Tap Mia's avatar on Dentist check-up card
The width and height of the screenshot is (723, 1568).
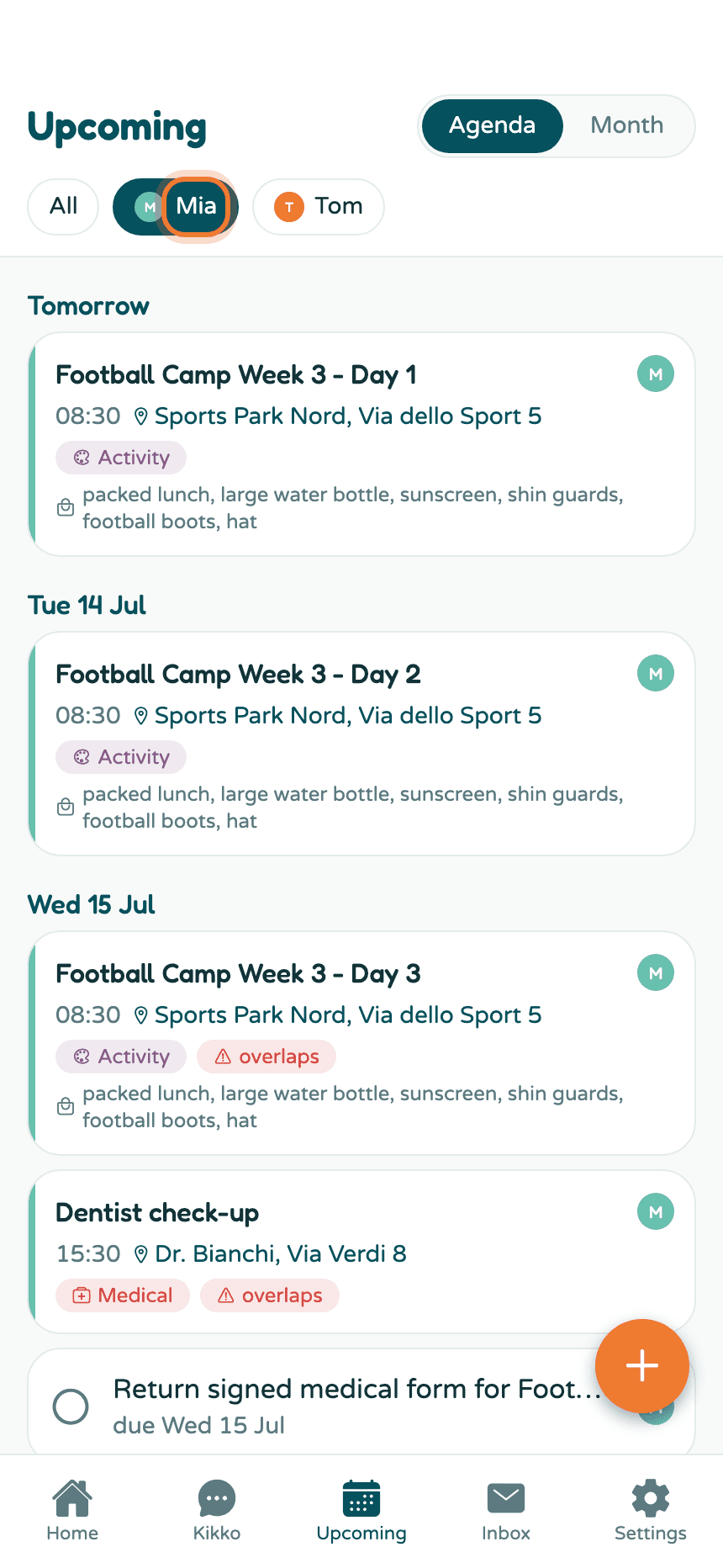coord(656,1211)
